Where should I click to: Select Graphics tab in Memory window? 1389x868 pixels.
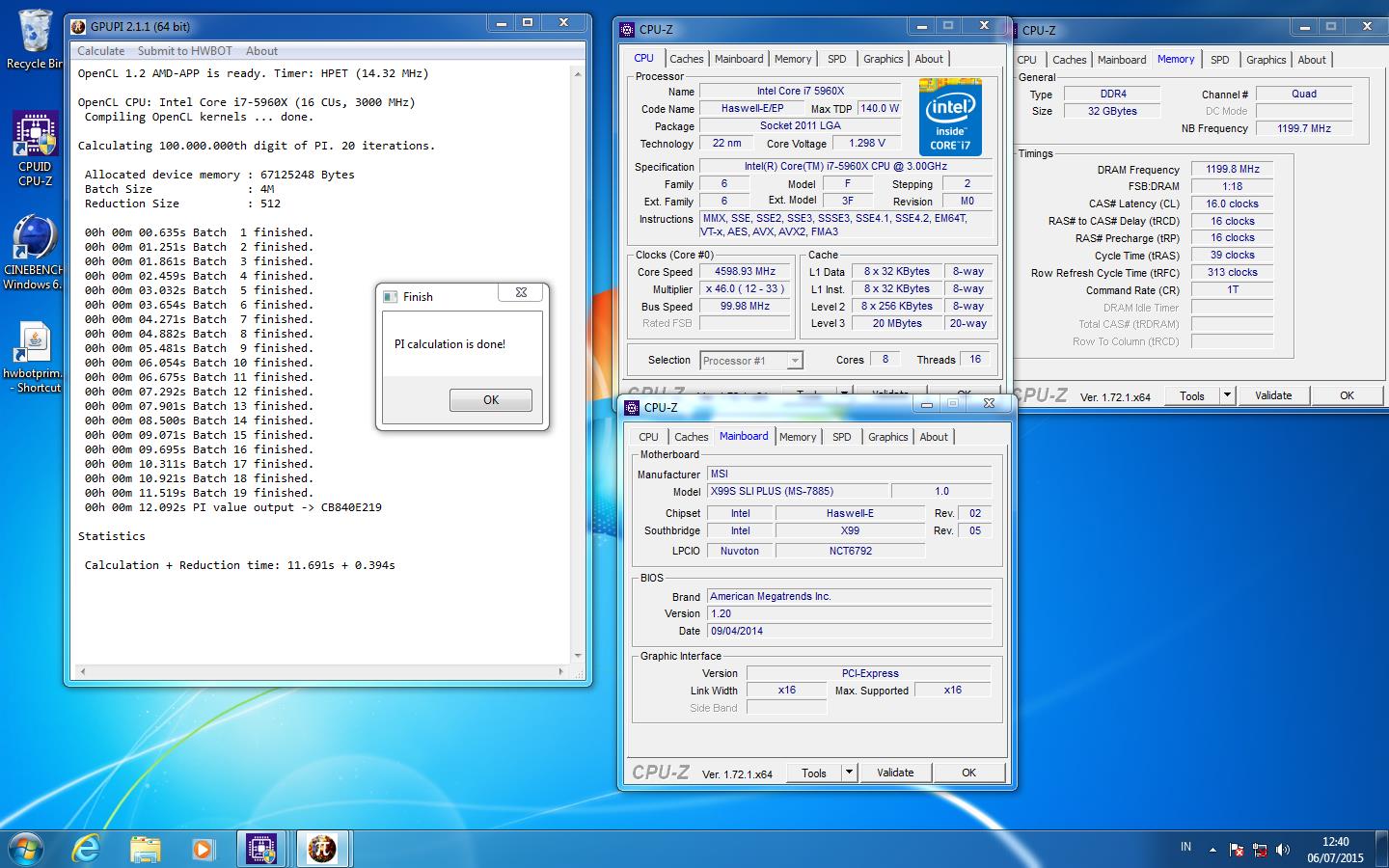pos(1266,60)
